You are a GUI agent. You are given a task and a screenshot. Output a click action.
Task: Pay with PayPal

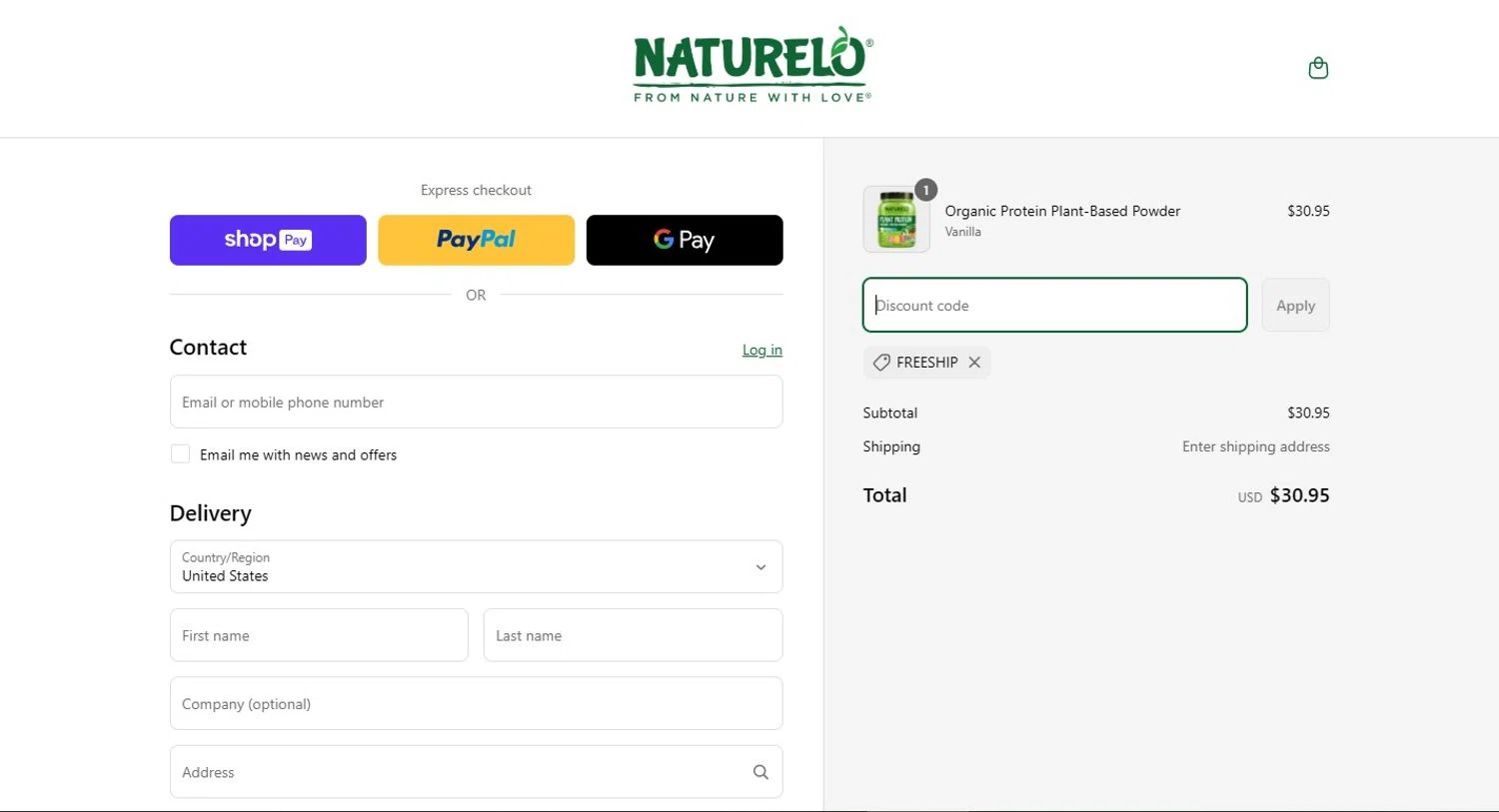point(476,240)
